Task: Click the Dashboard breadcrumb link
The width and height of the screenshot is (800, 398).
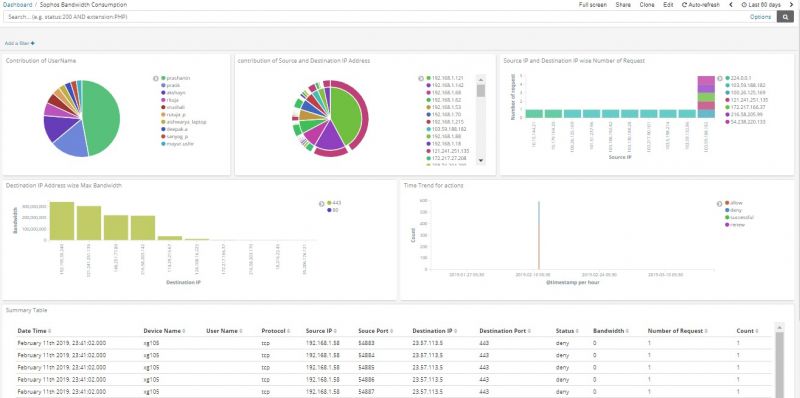Action: [x=17, y=5]
